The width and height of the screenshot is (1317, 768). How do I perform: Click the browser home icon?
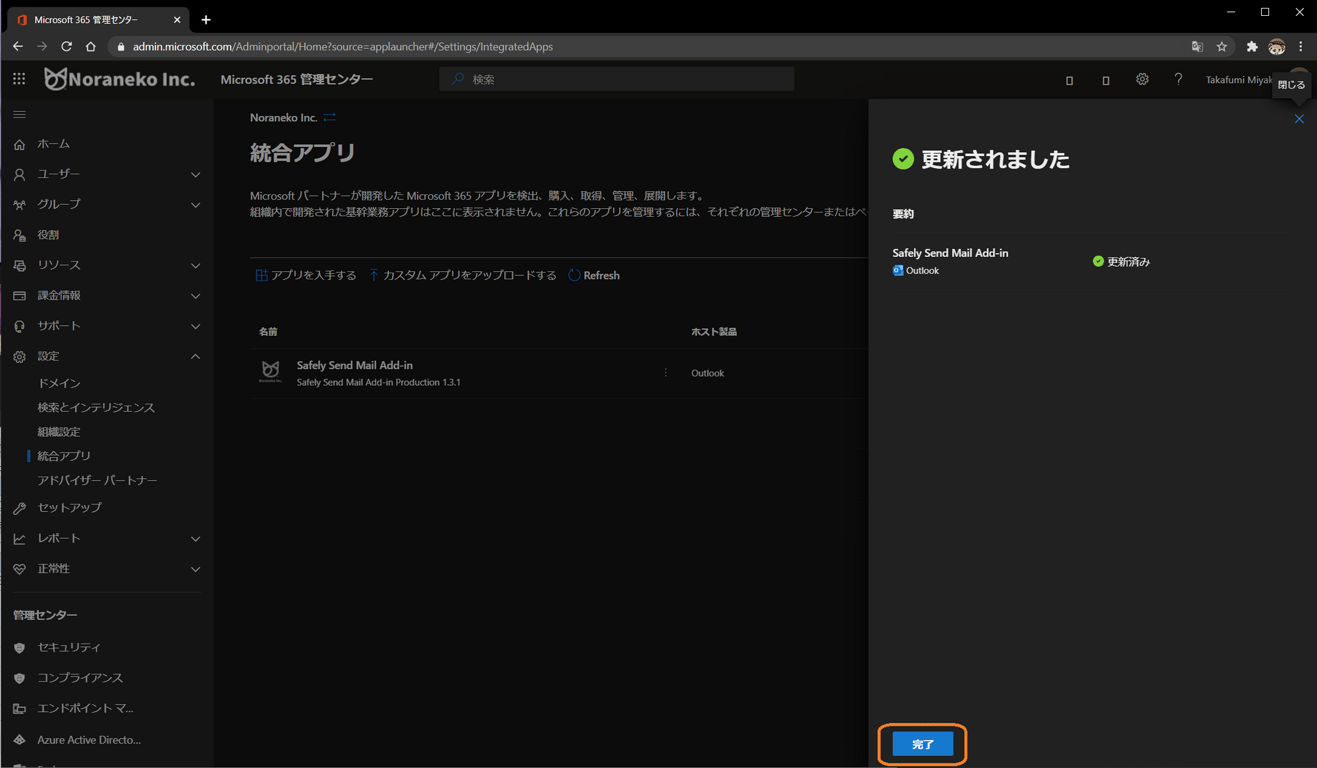click(91, 47)
